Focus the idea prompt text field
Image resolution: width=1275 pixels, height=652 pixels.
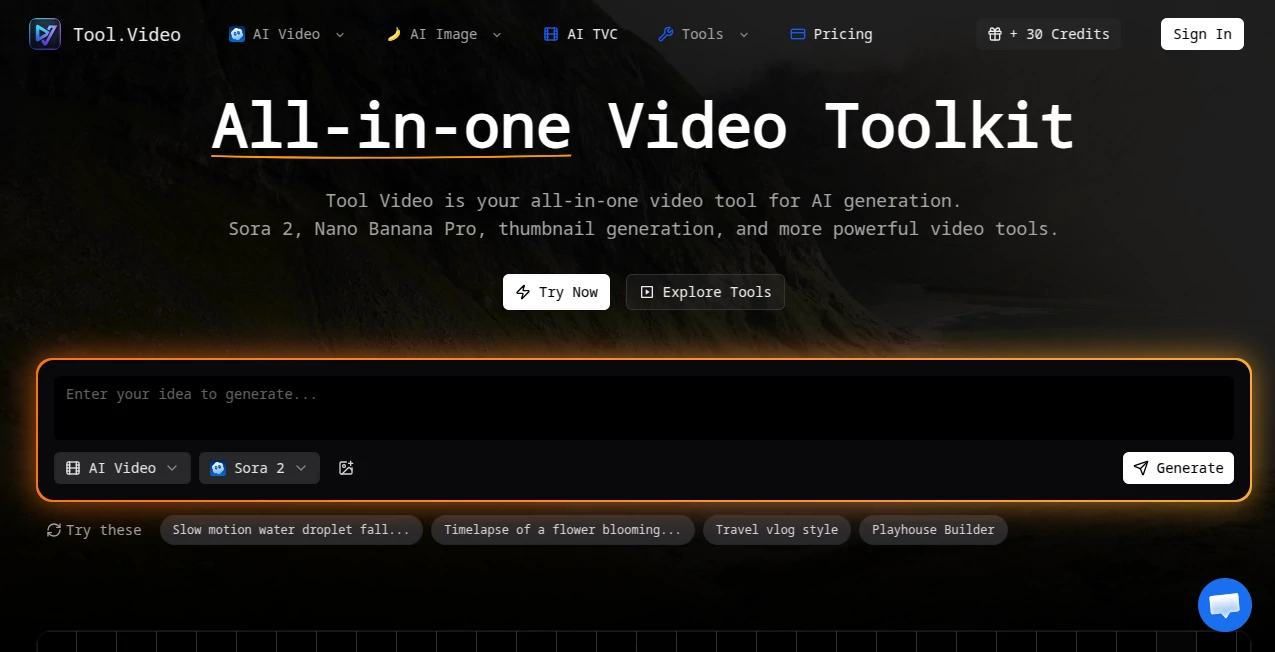643,408
